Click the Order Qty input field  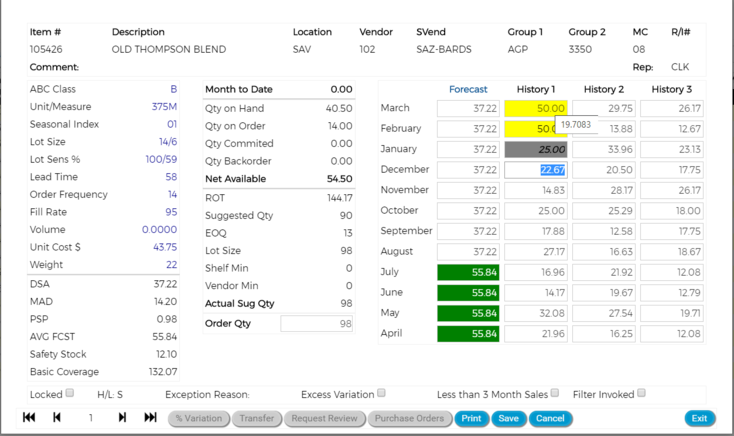318,324
